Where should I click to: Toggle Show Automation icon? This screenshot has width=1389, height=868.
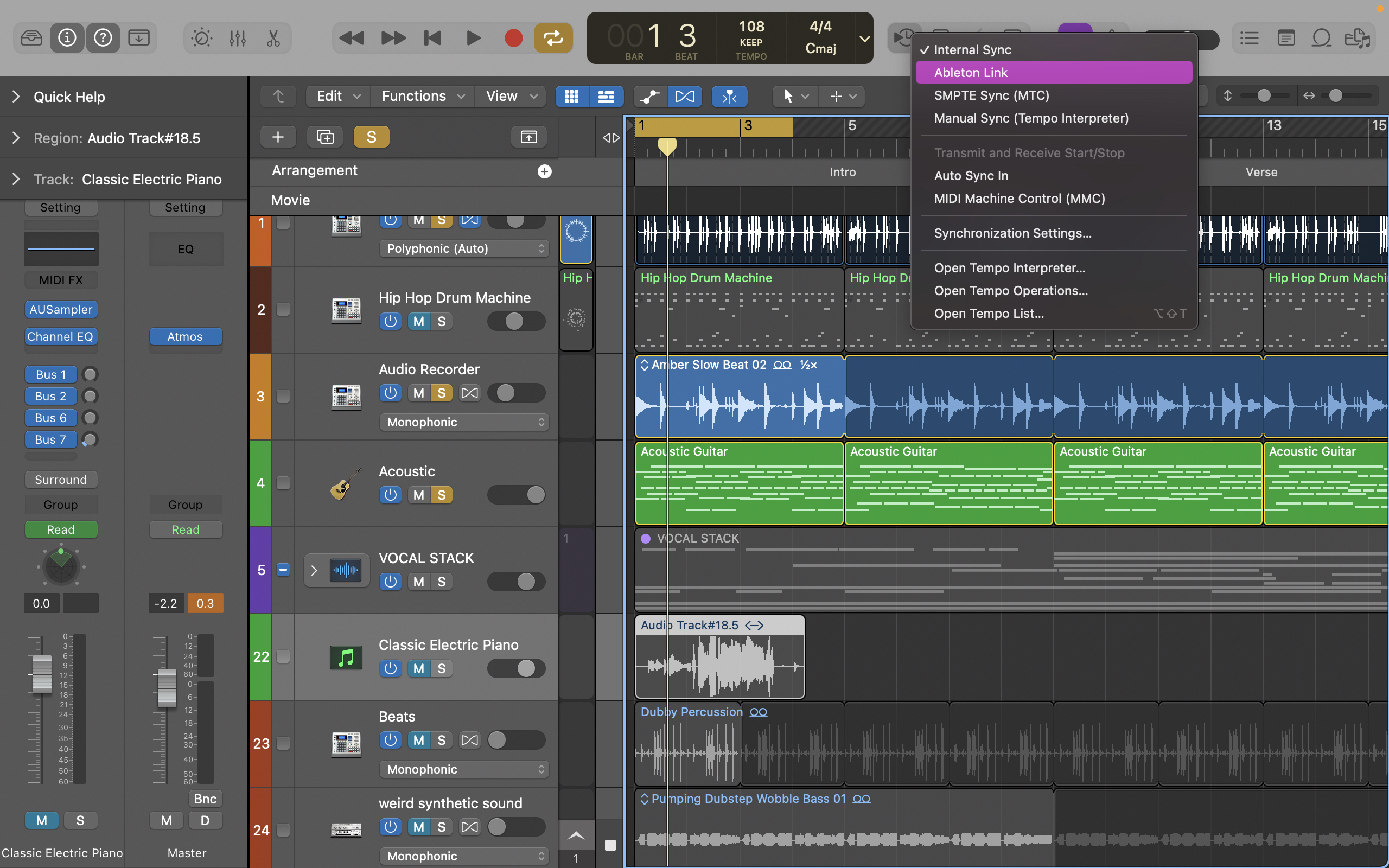click(649, 97)
